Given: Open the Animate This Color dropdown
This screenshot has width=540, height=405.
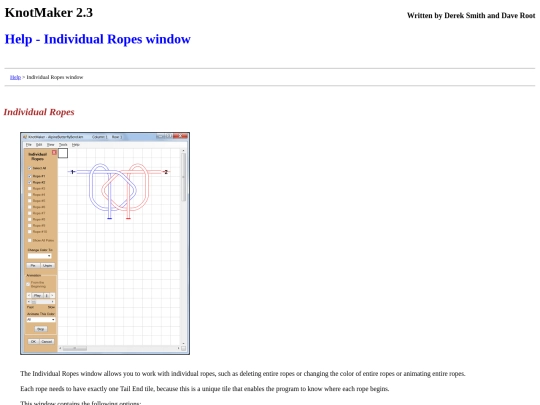Looking at the screenshot, I should [x=41, y=320].
